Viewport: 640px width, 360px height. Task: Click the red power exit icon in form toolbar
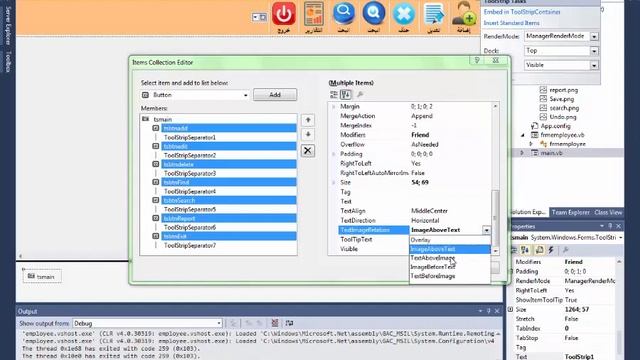point(284,13)
